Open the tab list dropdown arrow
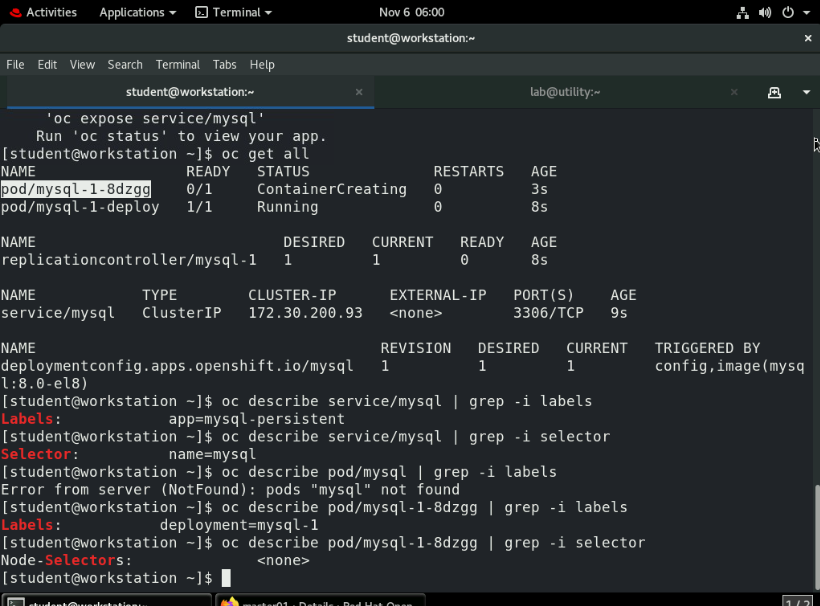820x606 pixels. pos(806,91)
